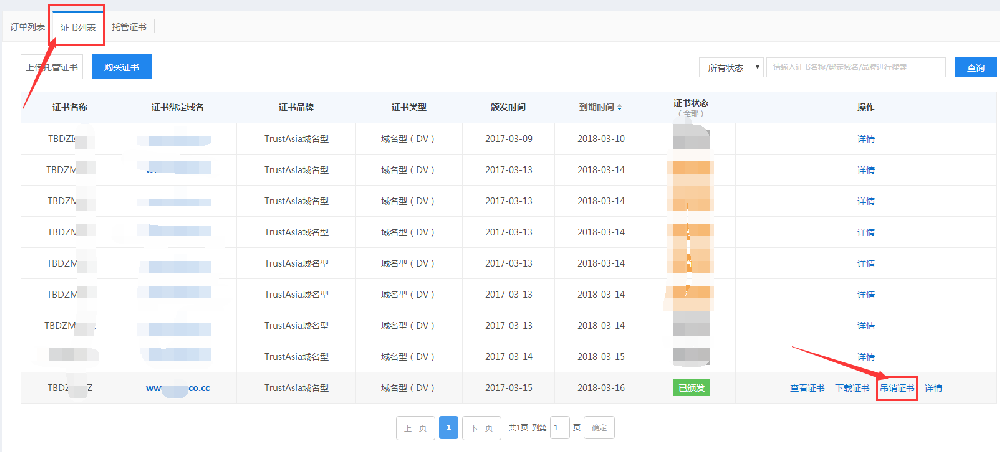Image resolution: width=1000 pixels, height=452 pixels.
Task: Click the 颁发时间 column header
Action: click(x=508, y=107)
